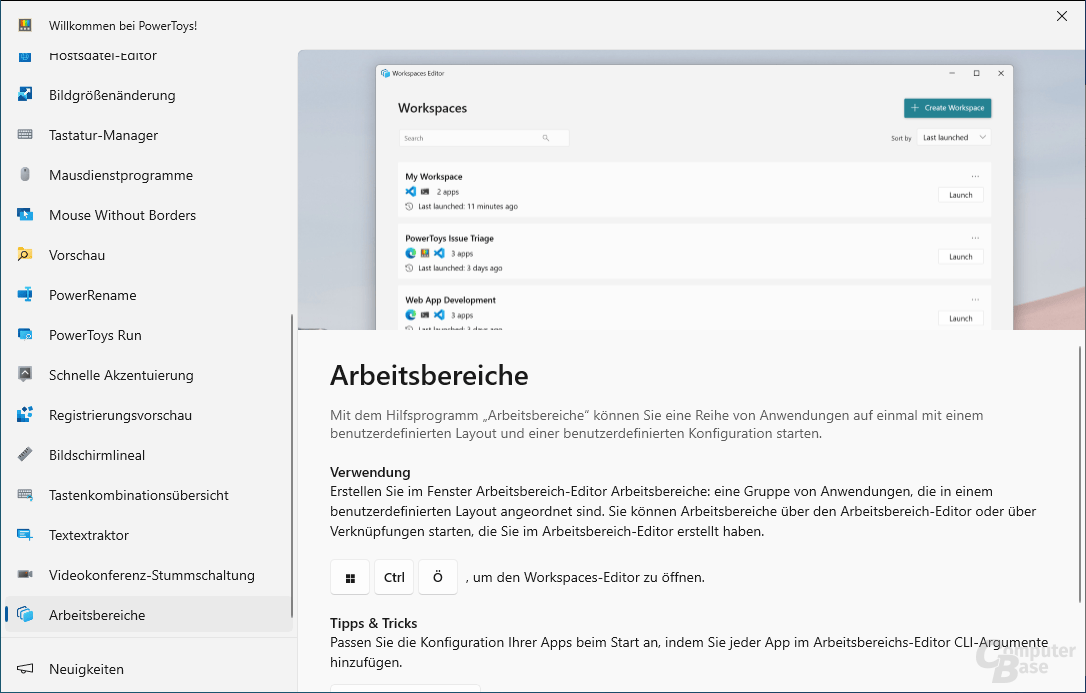Open the Sort by Last launched dropdown
This screenshot has width=1086, height=693.
(952, 136)
